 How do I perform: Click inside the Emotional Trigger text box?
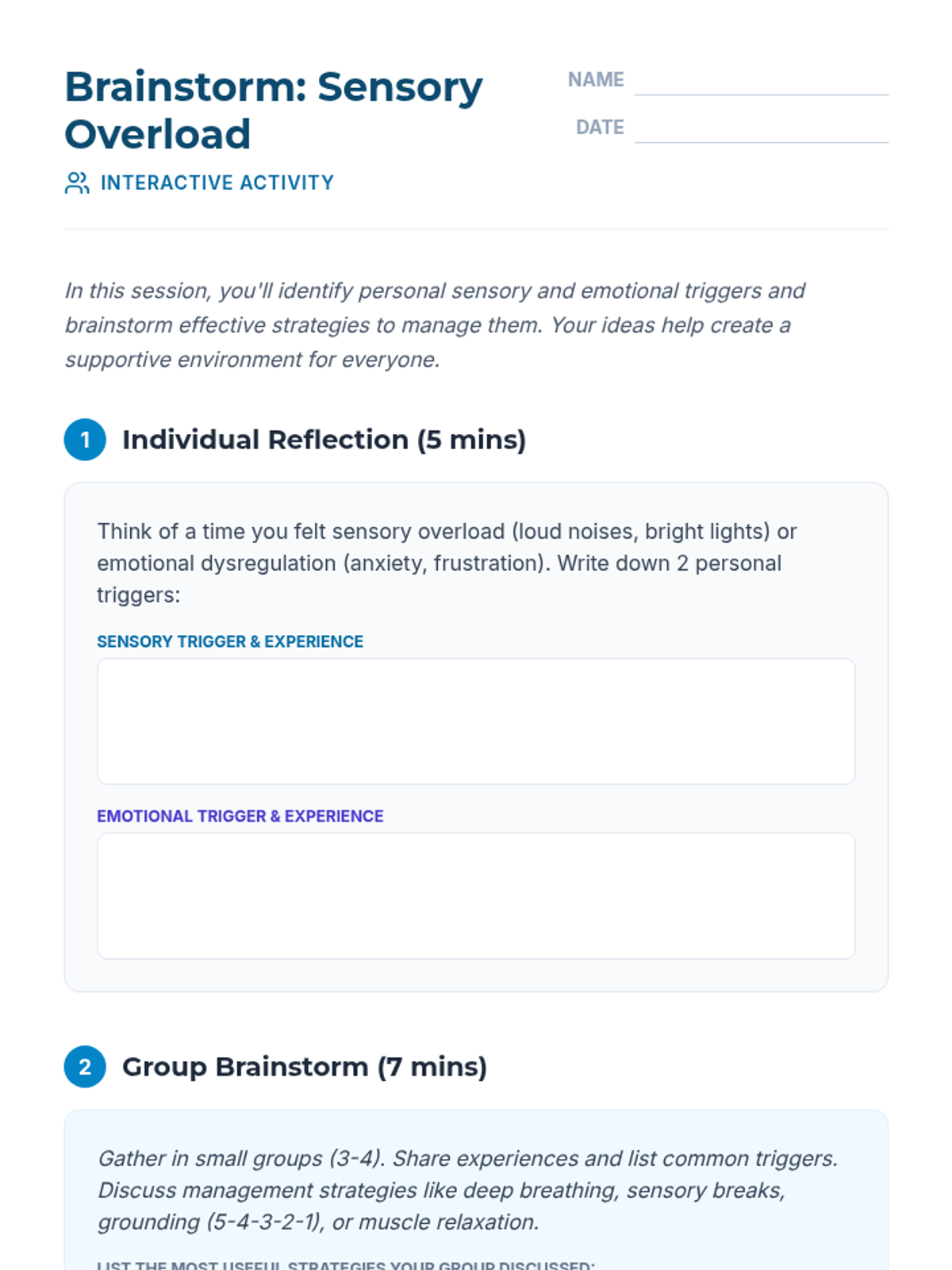click(476, 895)
